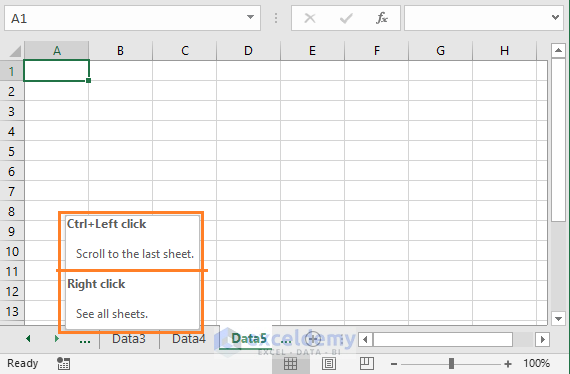Viewport: 570px width, 374px height.
Task: Select row 1 header
Action: (12, 71)
